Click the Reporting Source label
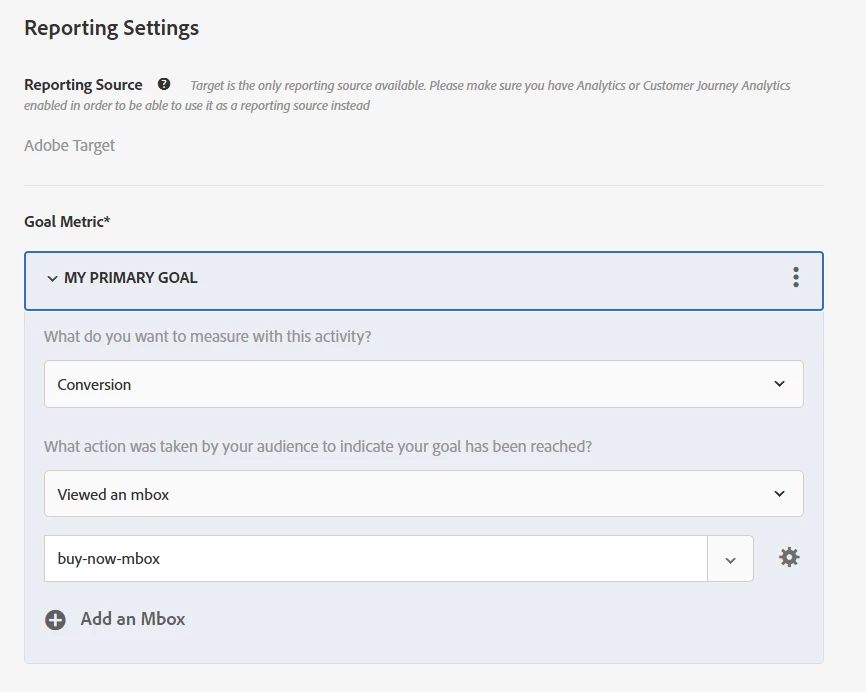Image resolution: width=866 pixels, height=692 pixels. [x=83, y=85]
